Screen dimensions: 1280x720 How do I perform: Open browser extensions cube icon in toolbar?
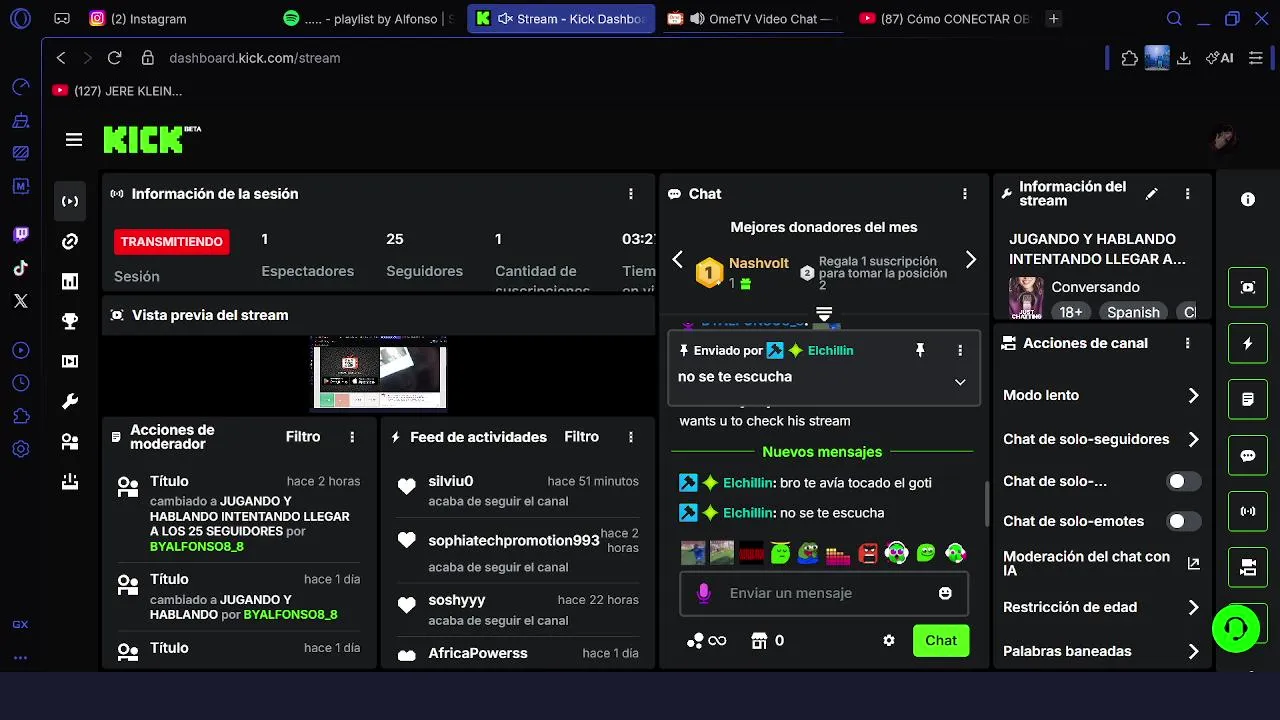click(x=1130, y=58)
